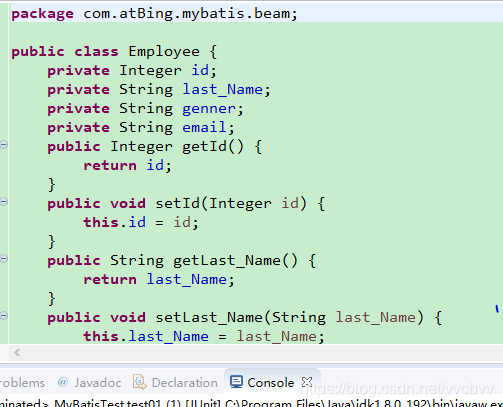This screenshot has width=503, height=407.
Task: Click the Console tab monitor icon
Action: coord(236,382)
